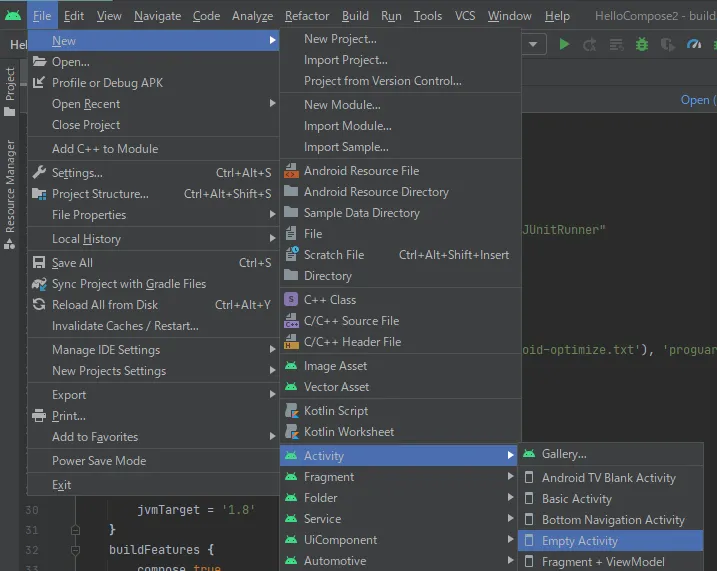Click the green Run app button
The width and height of the screenshot is (717, 571).
pyautogui.click(x=565, y=44)
